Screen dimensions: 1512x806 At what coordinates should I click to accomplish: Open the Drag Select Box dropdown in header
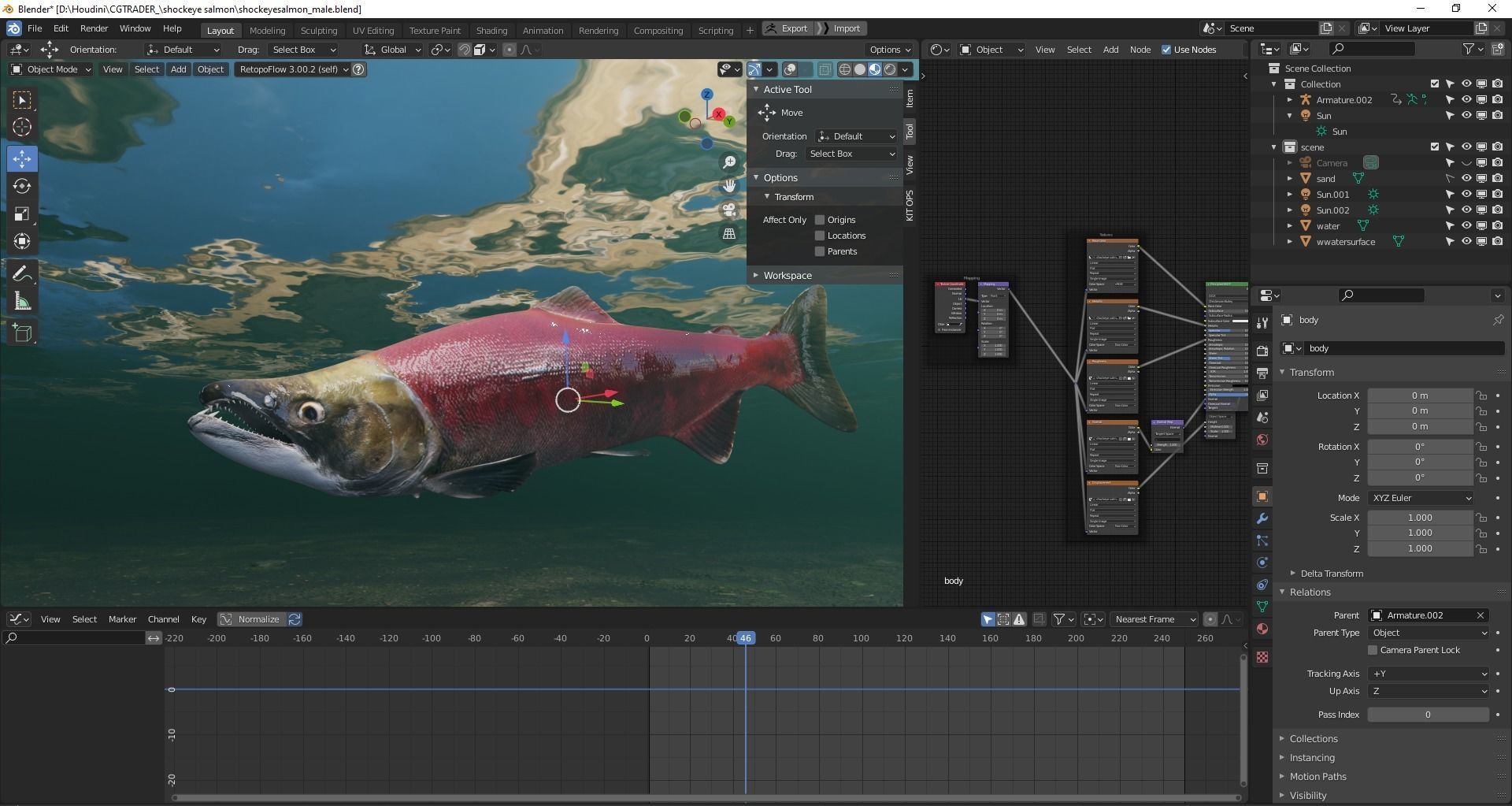[x=304, y=50]
